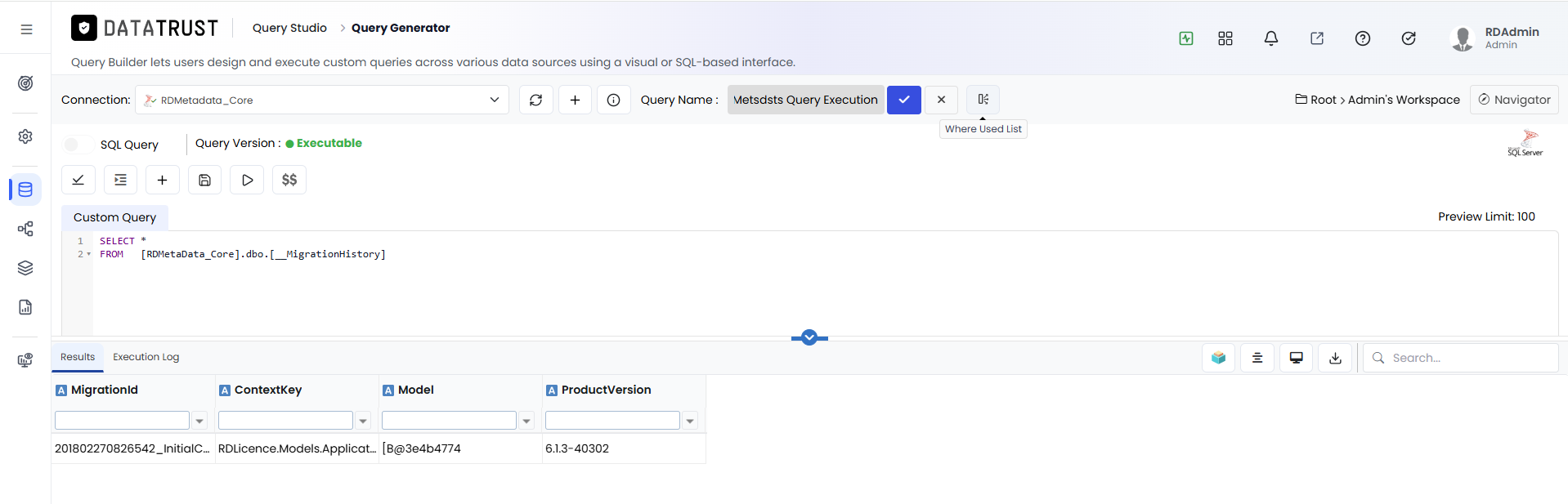Click the green activity monitor icon in the header
The height and width of the screenshot is (504, 1568).
pos(1186,38)
